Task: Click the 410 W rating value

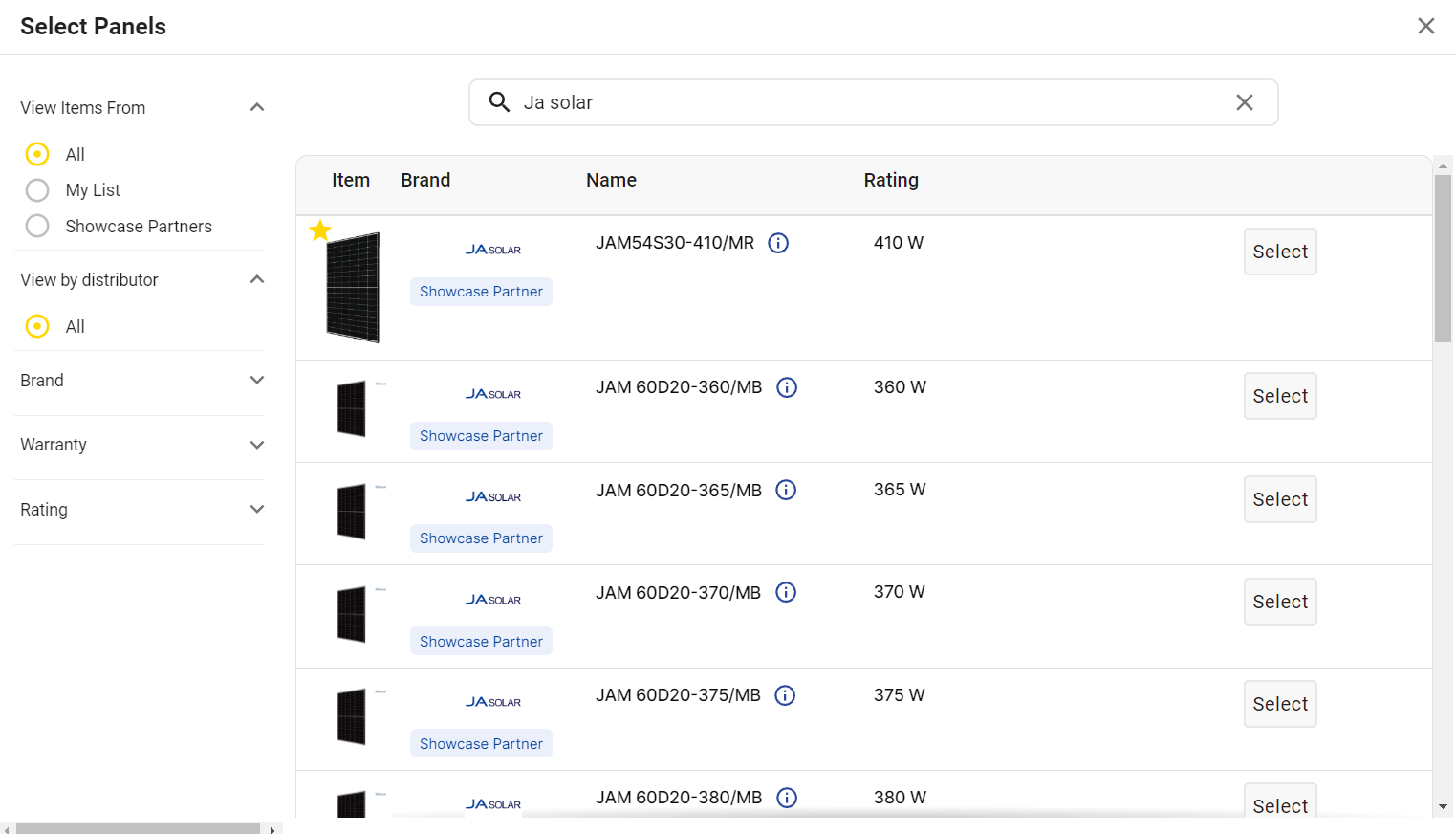Action: (899, 243)
